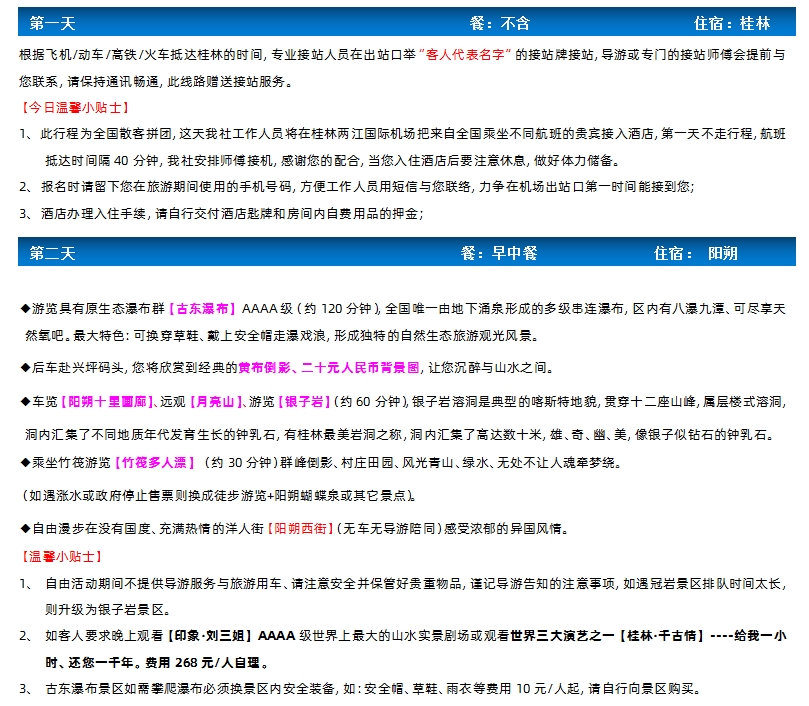Screen dimensions: 809x706
Task: Click the 第一天 day header
Action: pos(53,23)
